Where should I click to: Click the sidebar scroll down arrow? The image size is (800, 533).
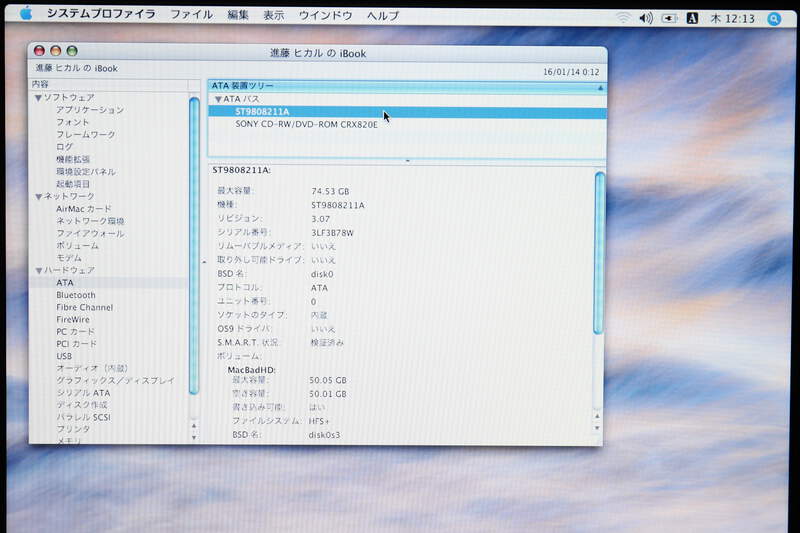click(194, 438)
